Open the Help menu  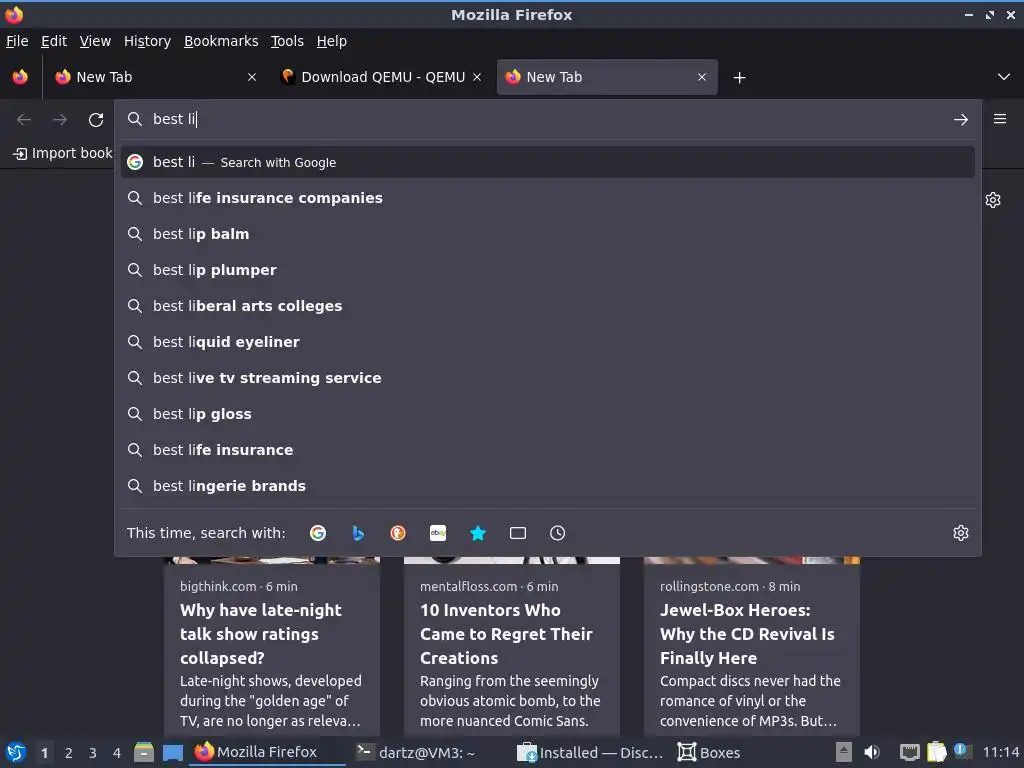[x=332, y=41]
